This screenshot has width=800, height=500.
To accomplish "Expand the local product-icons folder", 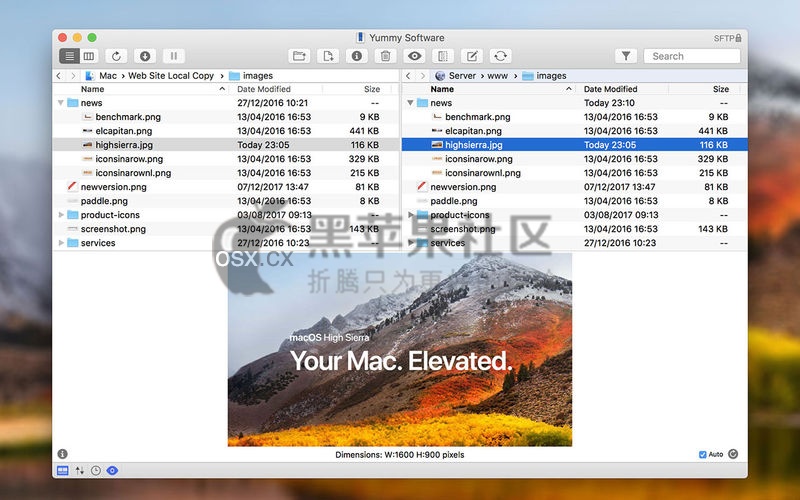I will [x=61, y=215].
